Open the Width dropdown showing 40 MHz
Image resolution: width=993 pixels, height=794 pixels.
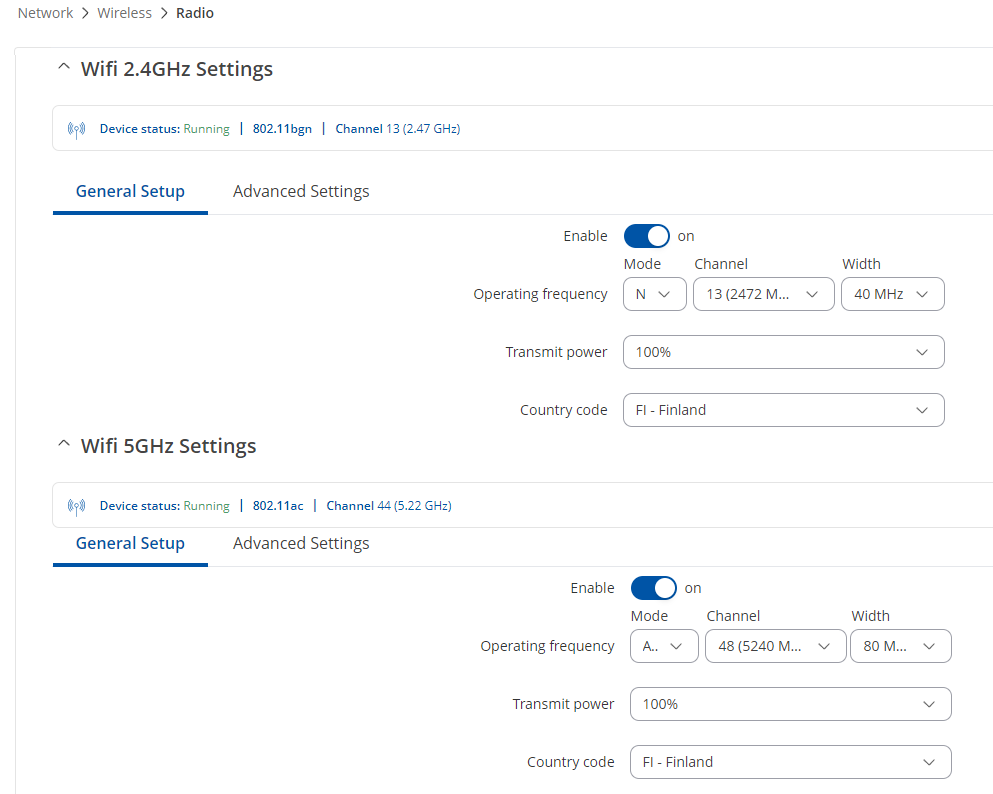click(893, 294)
